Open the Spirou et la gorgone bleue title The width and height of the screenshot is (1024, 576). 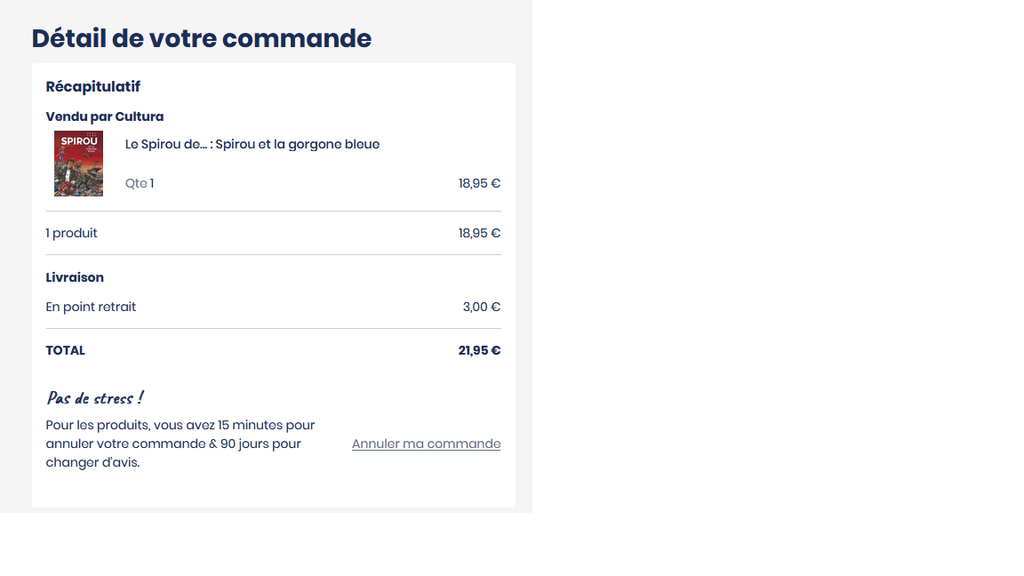coord(252,144)
